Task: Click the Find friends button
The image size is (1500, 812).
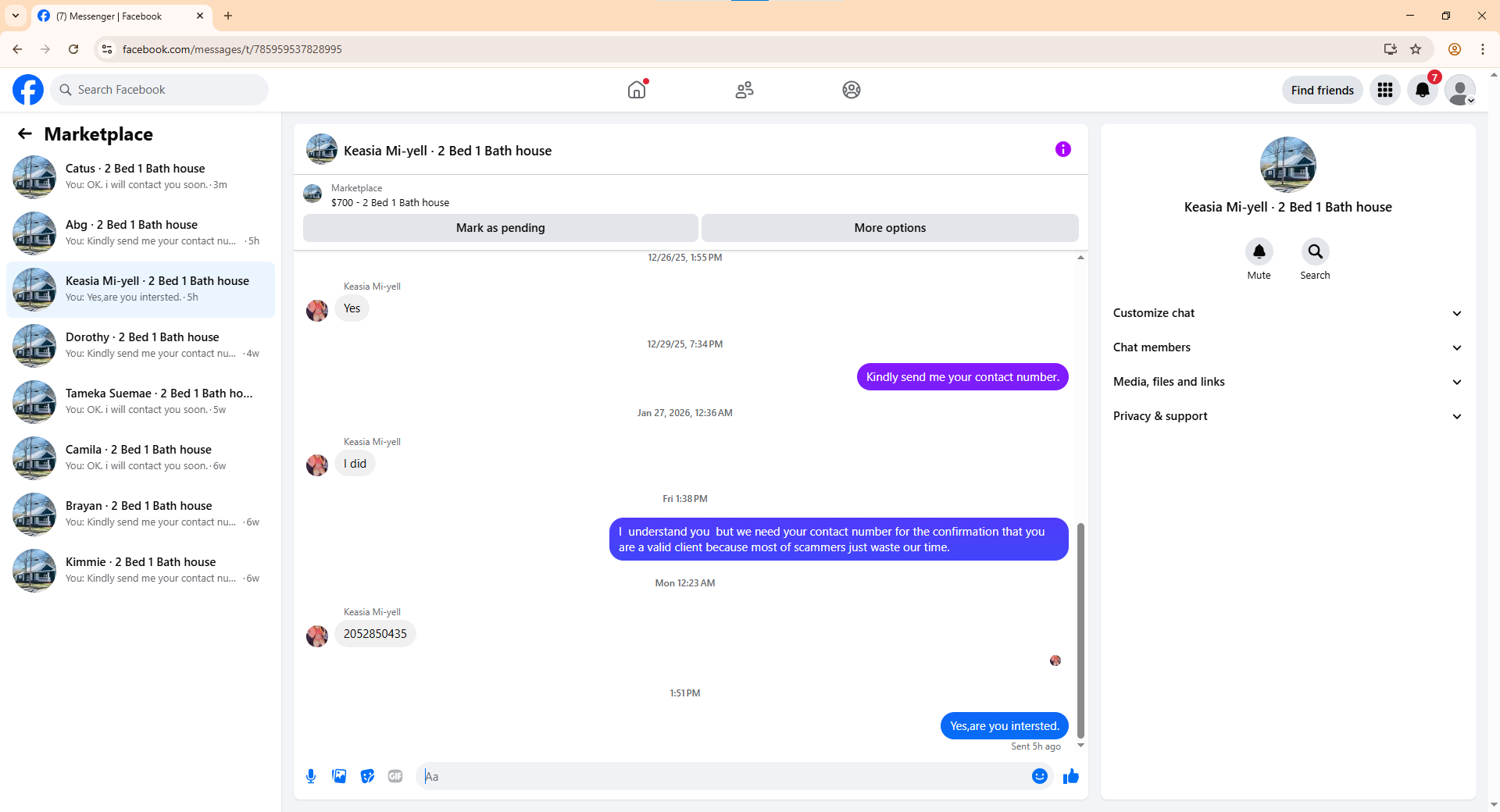Action: (x=1322, y=90)
